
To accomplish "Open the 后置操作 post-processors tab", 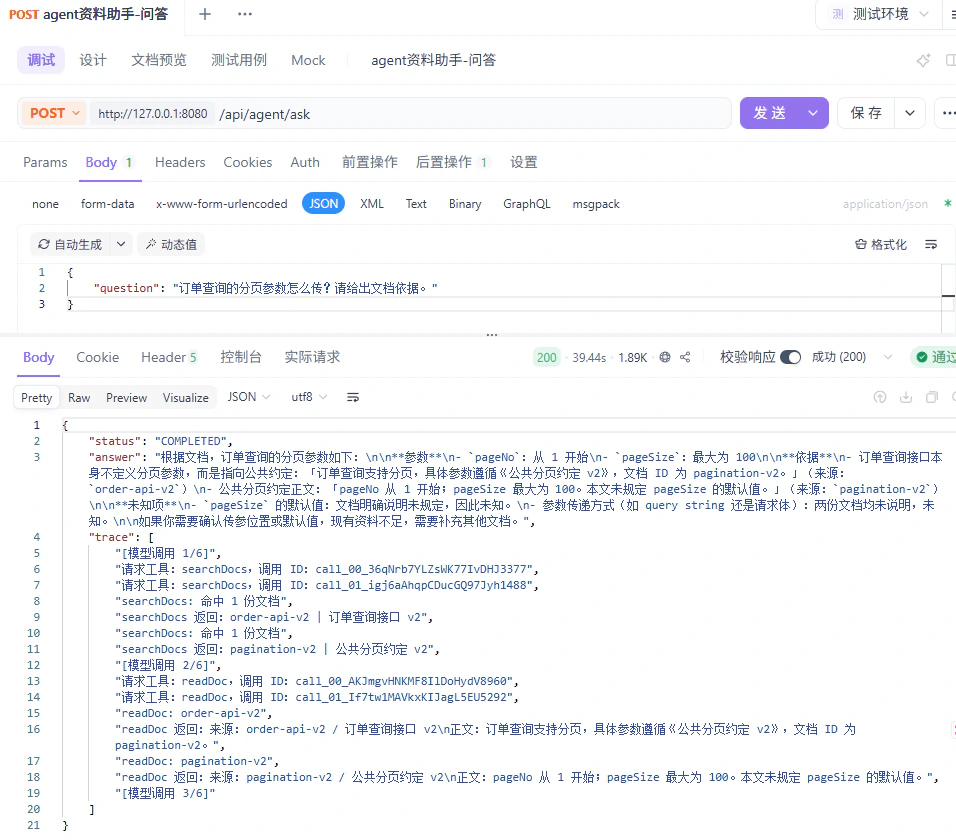I will click(x=451, y=162).
